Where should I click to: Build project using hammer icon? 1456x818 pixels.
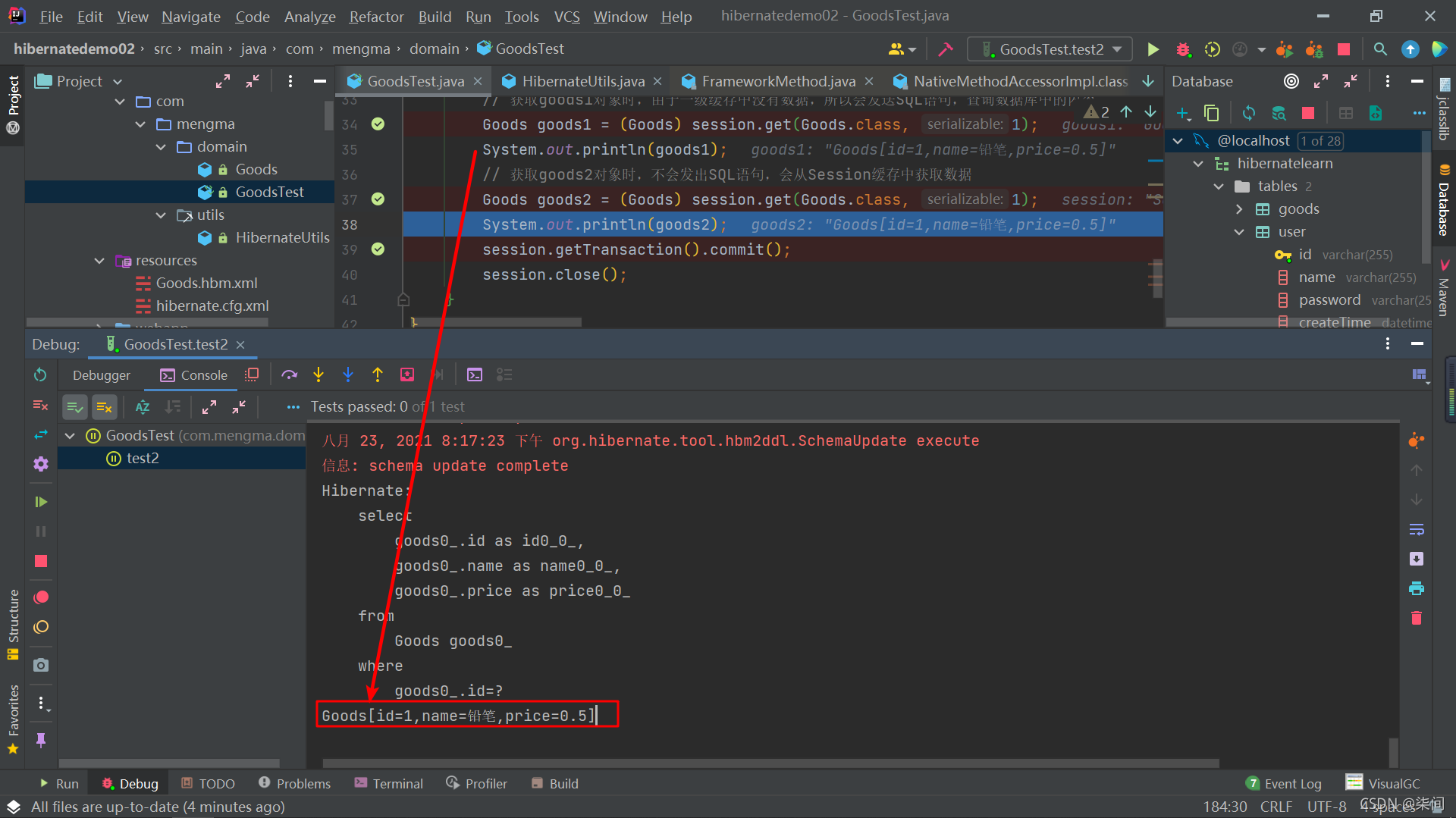pos(946,49)
